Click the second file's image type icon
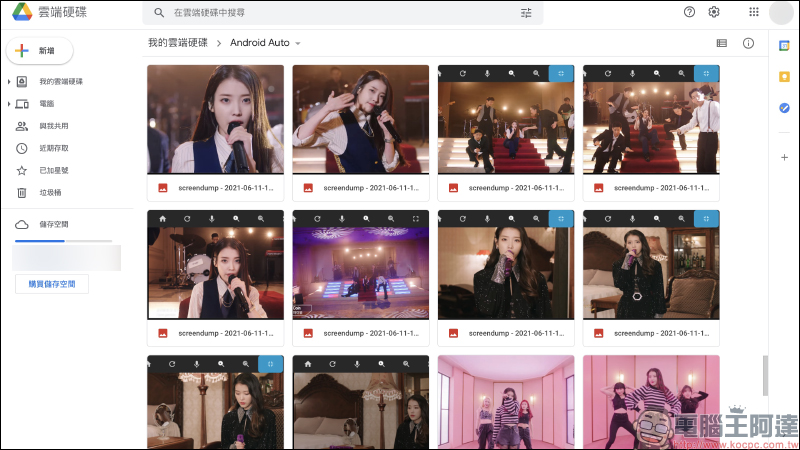 (x=308, y=188)
